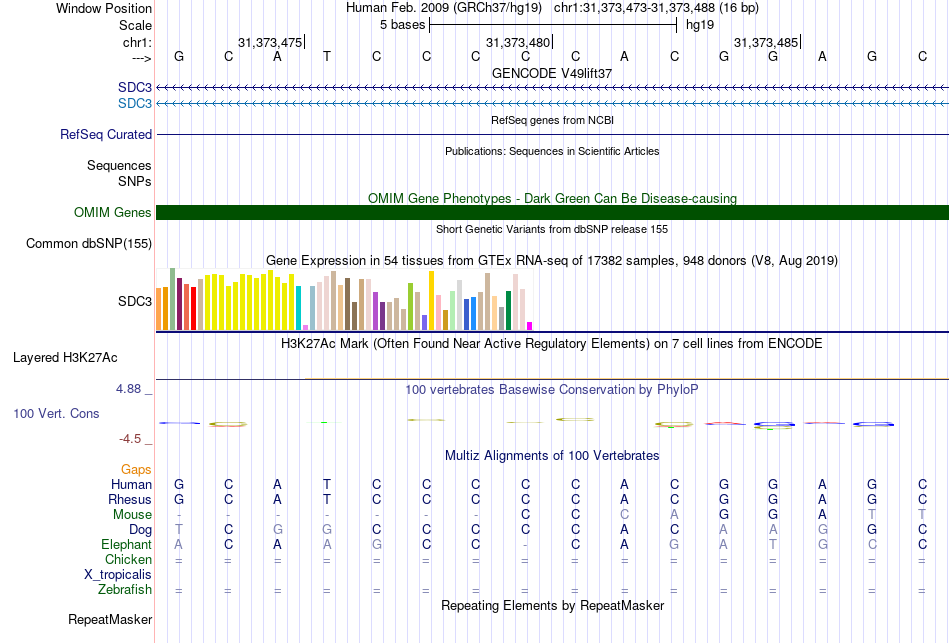Click the SDC3 label beside GTEx bar chart
The height and width of the screenshot is (643, 950).
click(135, 301)
